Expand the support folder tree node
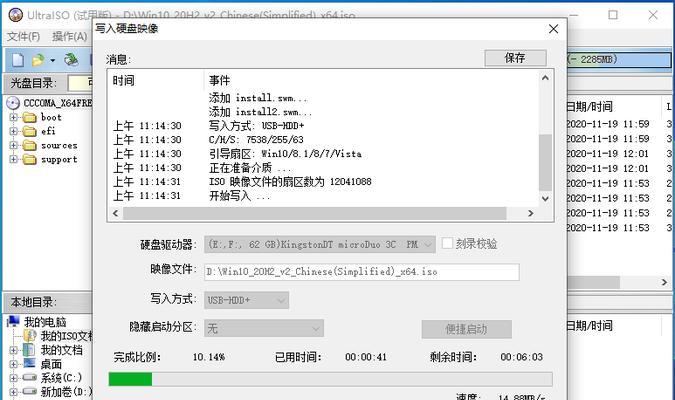 (x=13, y=159)
